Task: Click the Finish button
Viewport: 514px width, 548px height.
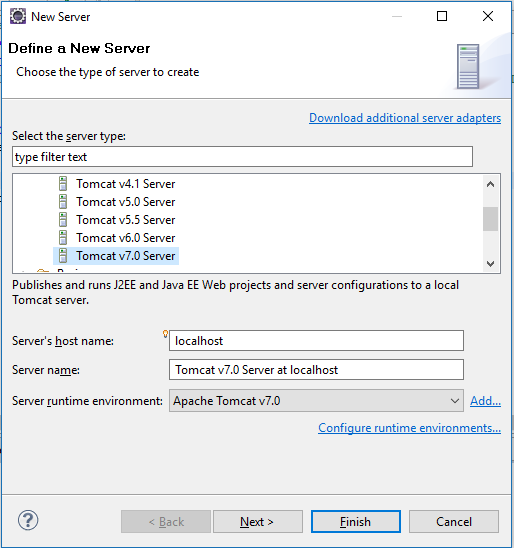Action: pos(356,521)
